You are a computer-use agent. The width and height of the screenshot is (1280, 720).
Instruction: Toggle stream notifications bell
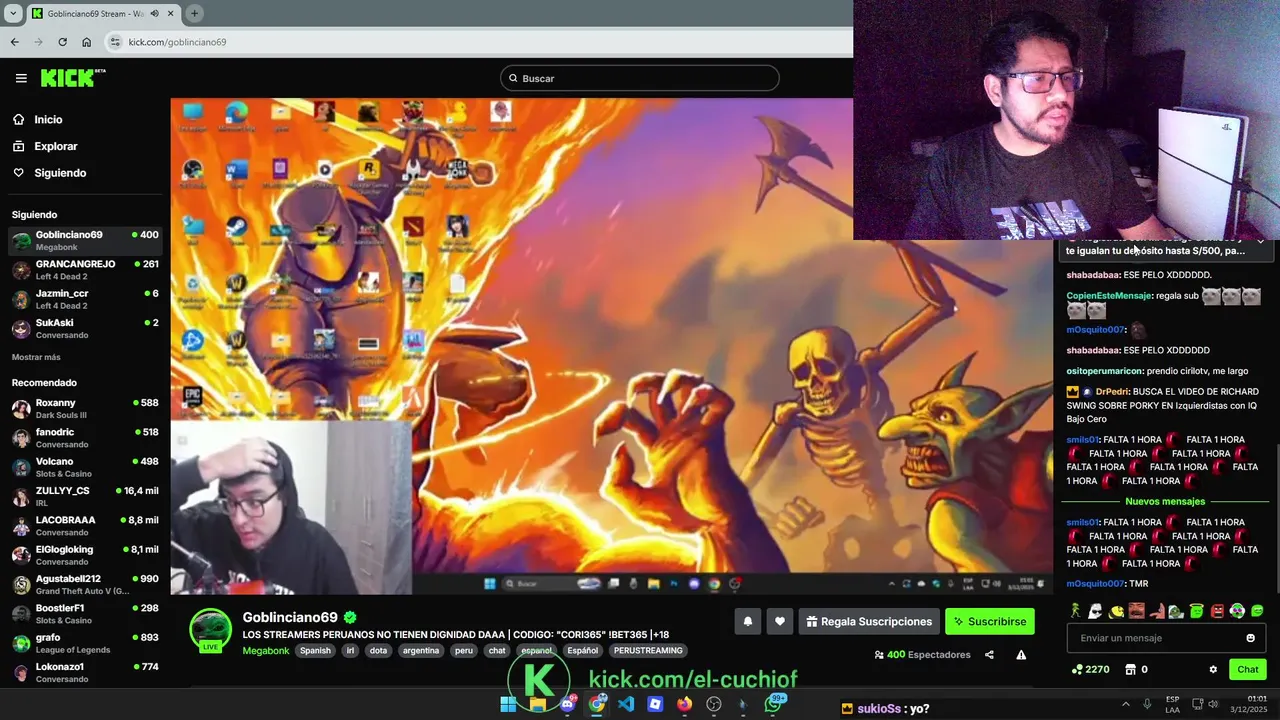[747, 621]
